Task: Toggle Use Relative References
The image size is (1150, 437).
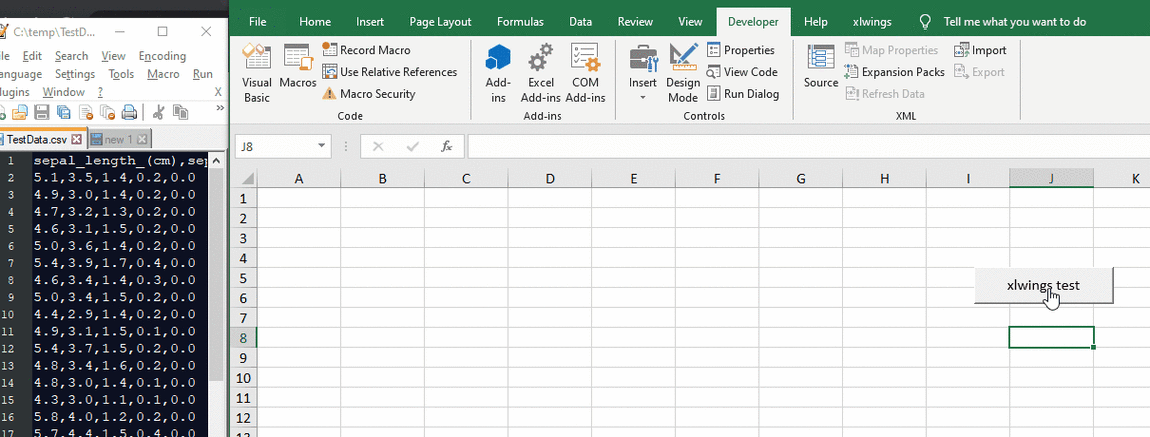Action: click(389, 72)
